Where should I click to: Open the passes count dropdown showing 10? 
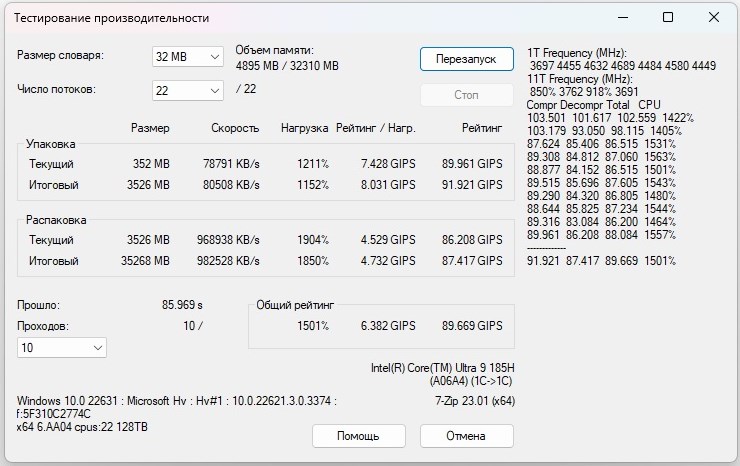[62, 347]
